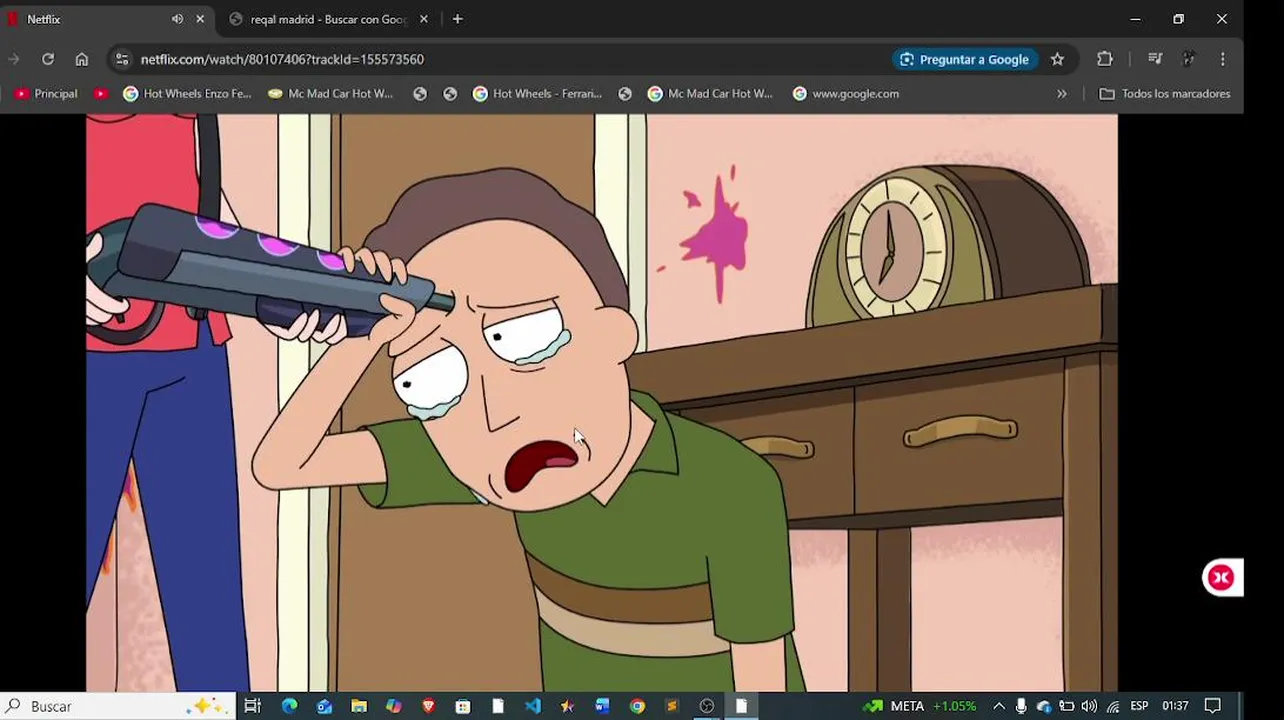The width and height of the screenshot is (1284, 720).
Task: Open Todos los marcadores folder
Action: (x=1164, y=93)
